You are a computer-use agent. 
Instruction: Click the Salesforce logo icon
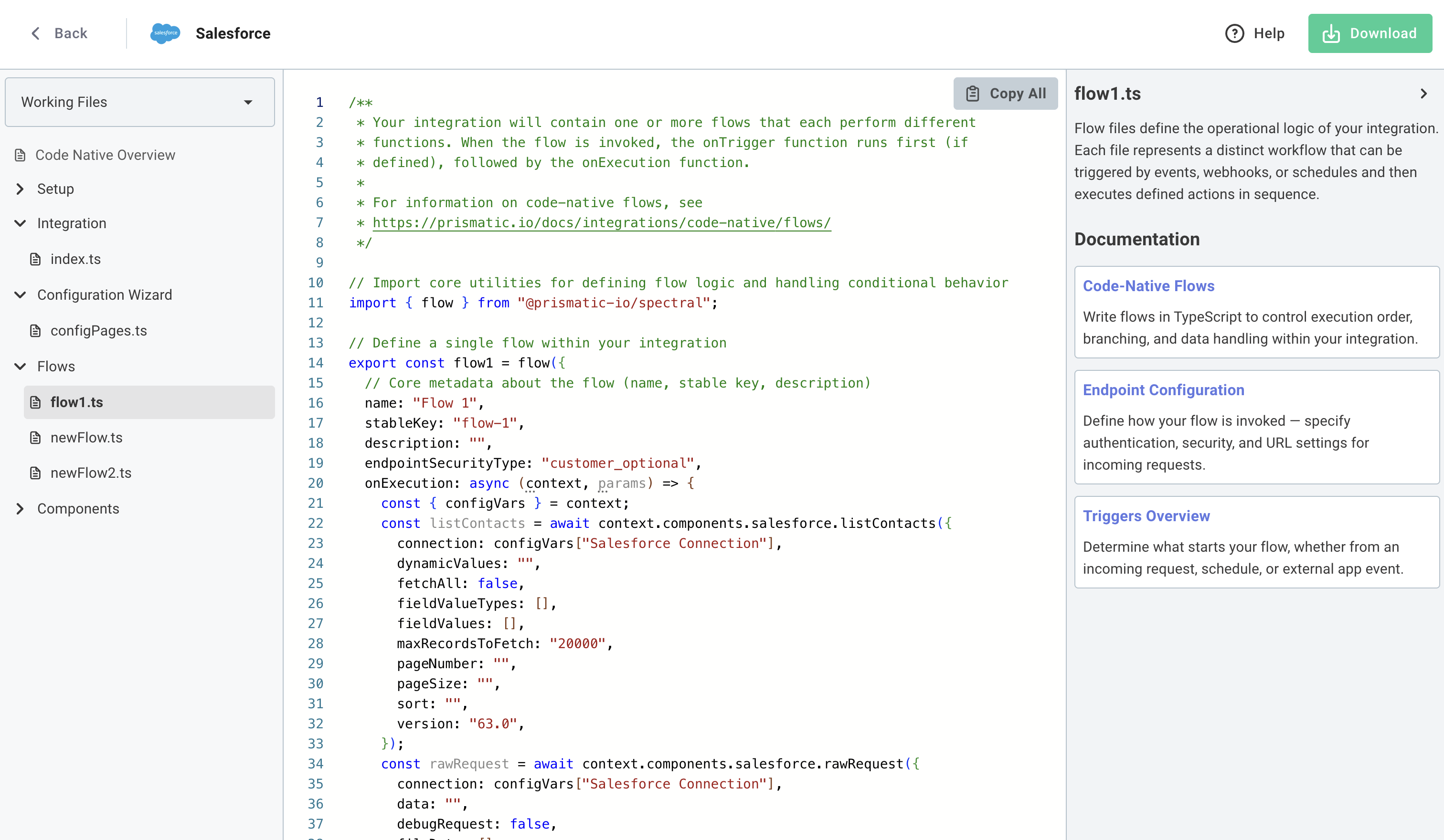pyautogui.click(x=164, y=33)
